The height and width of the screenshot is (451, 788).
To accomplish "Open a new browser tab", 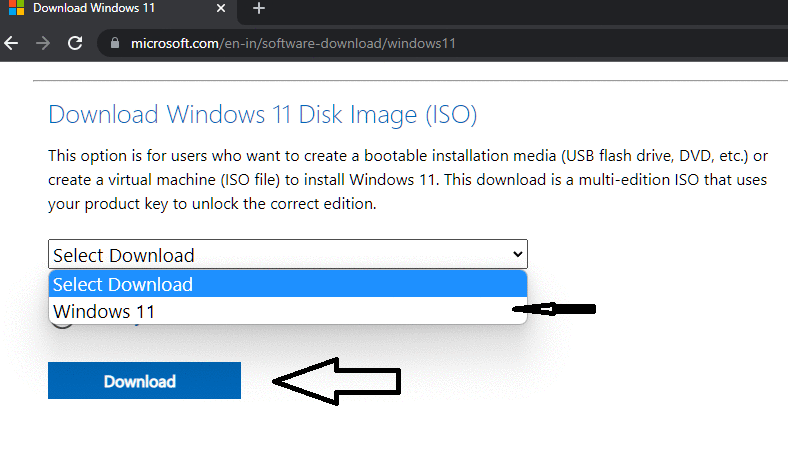I will (x=258, y=8).
